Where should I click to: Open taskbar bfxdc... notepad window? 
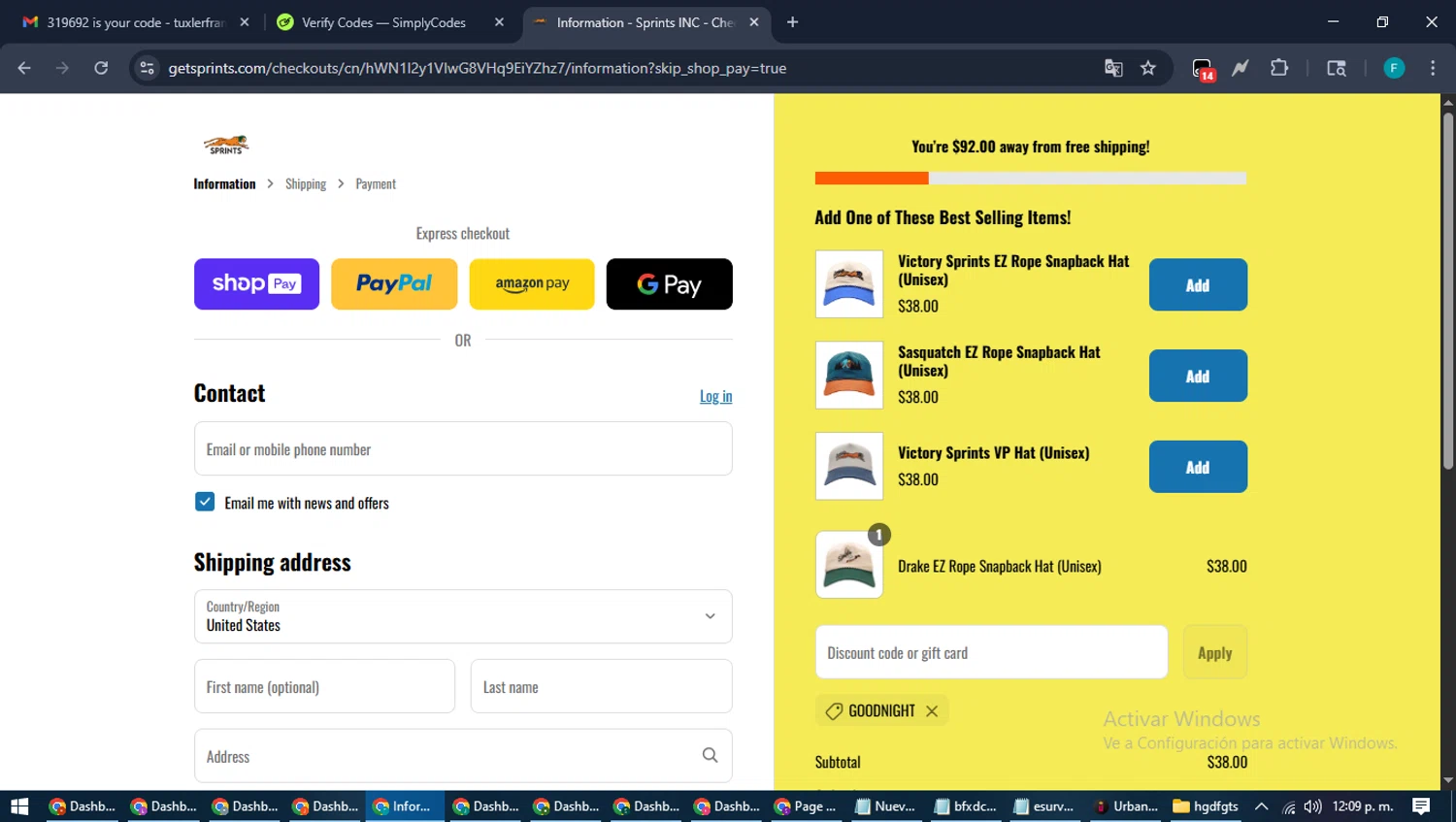[966, 806]
